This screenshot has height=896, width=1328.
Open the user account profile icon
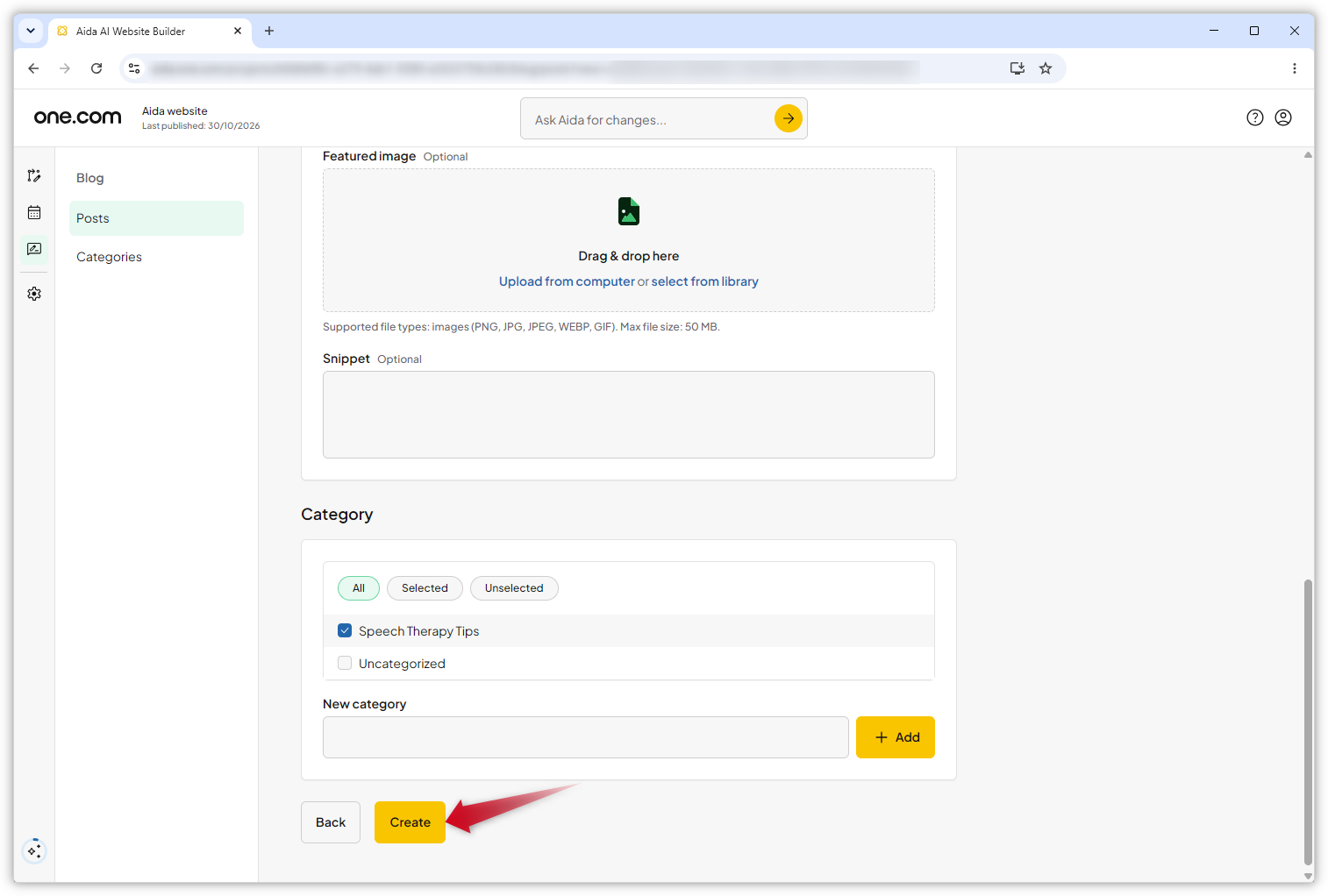tap(1283, 117)
